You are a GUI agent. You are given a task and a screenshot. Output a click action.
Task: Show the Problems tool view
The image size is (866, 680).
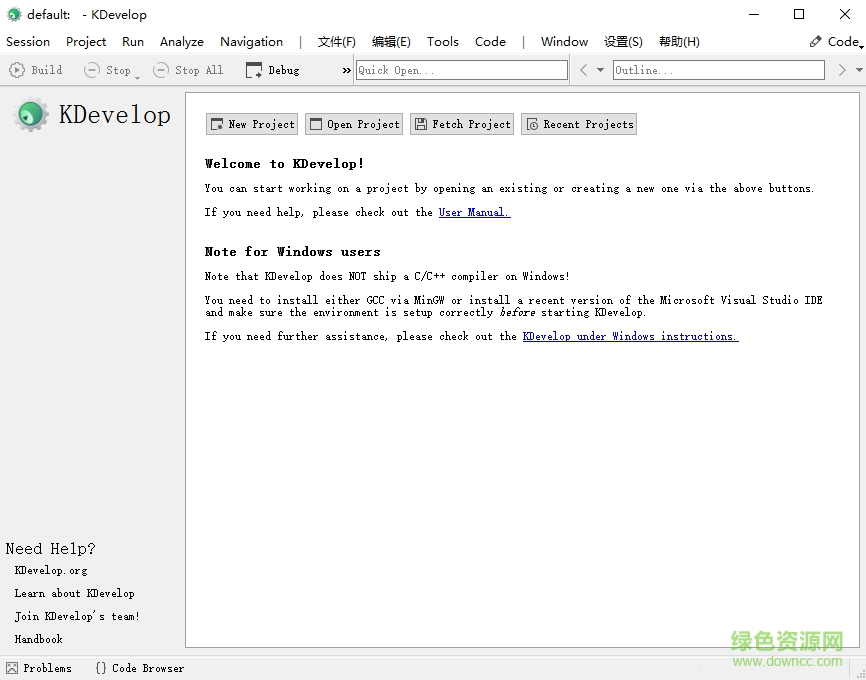[39, 668]
